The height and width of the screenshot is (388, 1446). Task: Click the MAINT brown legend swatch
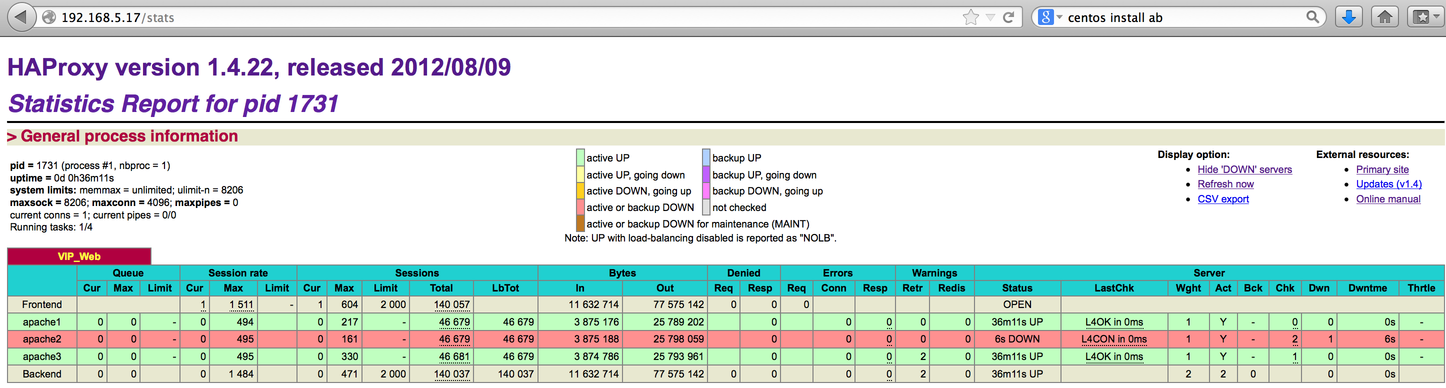[580, 223]
